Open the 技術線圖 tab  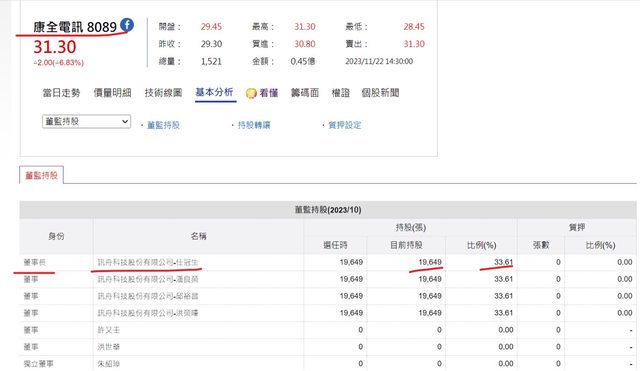click(x=163, y=93)
